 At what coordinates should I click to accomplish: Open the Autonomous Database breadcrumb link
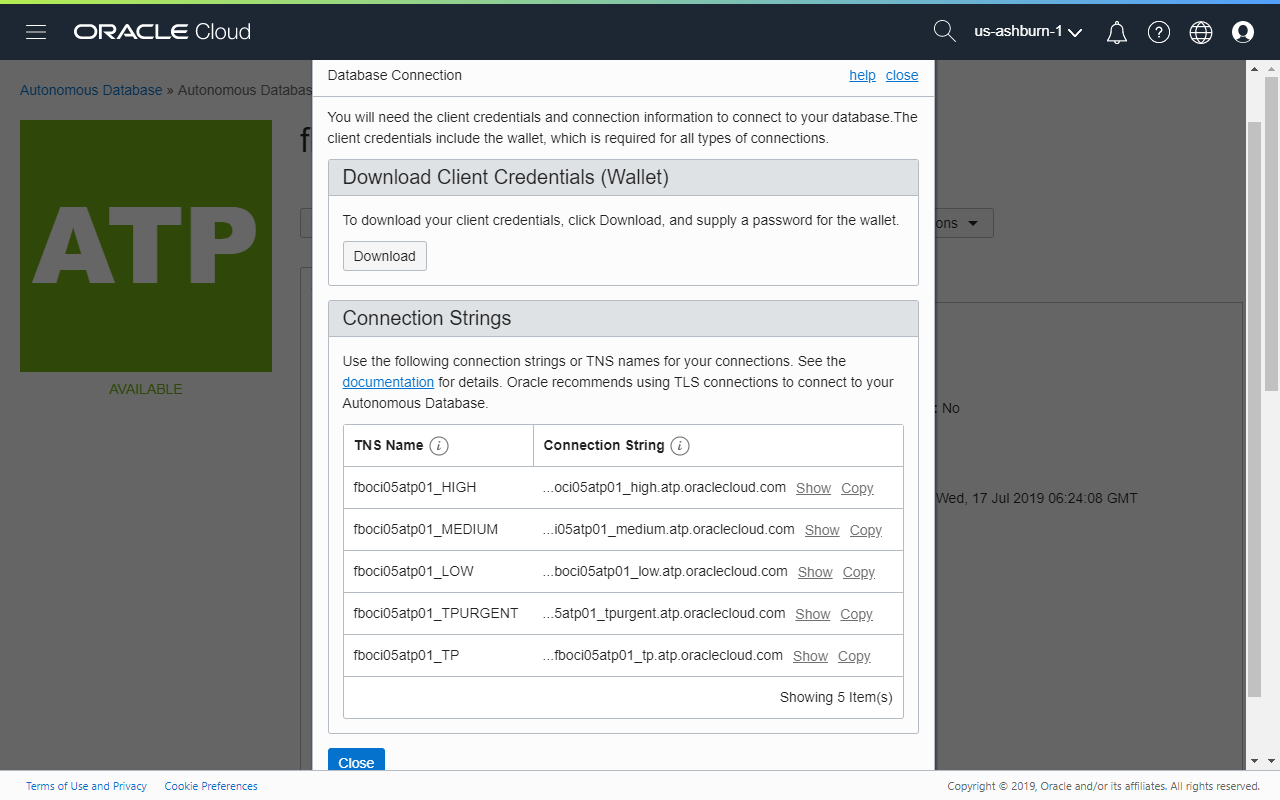pyautogui.click(x=91, y=90)
